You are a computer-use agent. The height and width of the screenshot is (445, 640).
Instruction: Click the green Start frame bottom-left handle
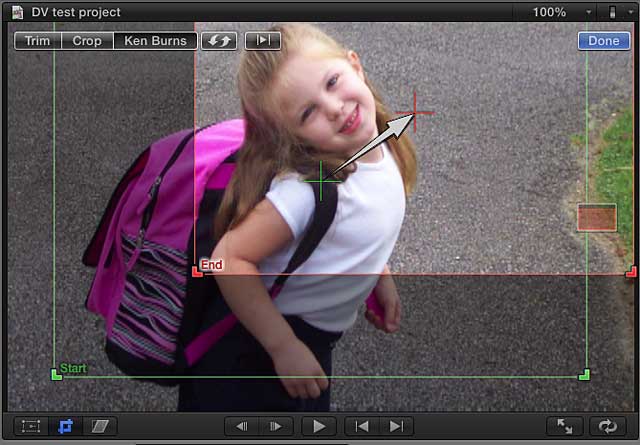tap(56, 375)
